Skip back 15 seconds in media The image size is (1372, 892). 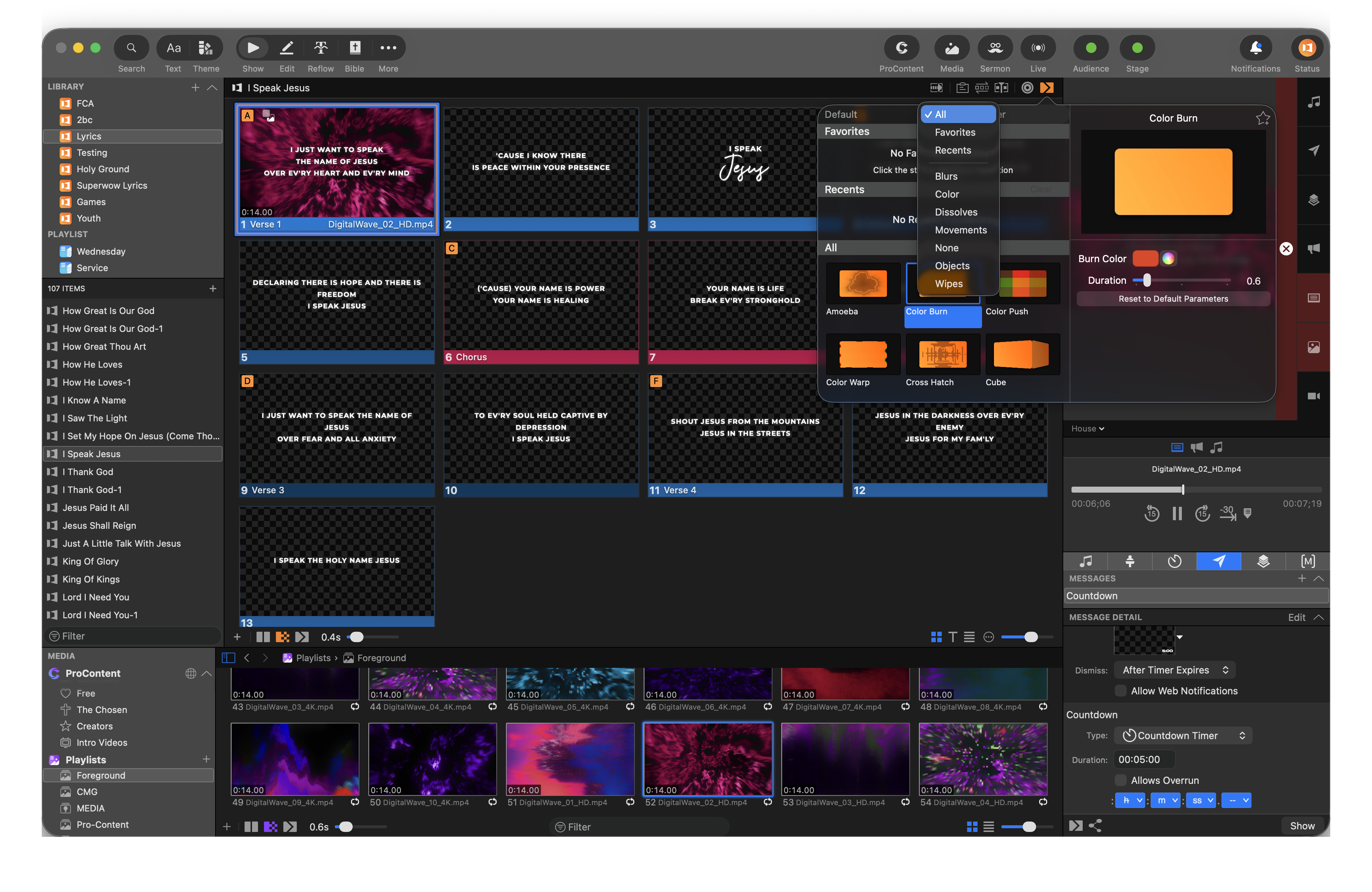[1151, 513]
